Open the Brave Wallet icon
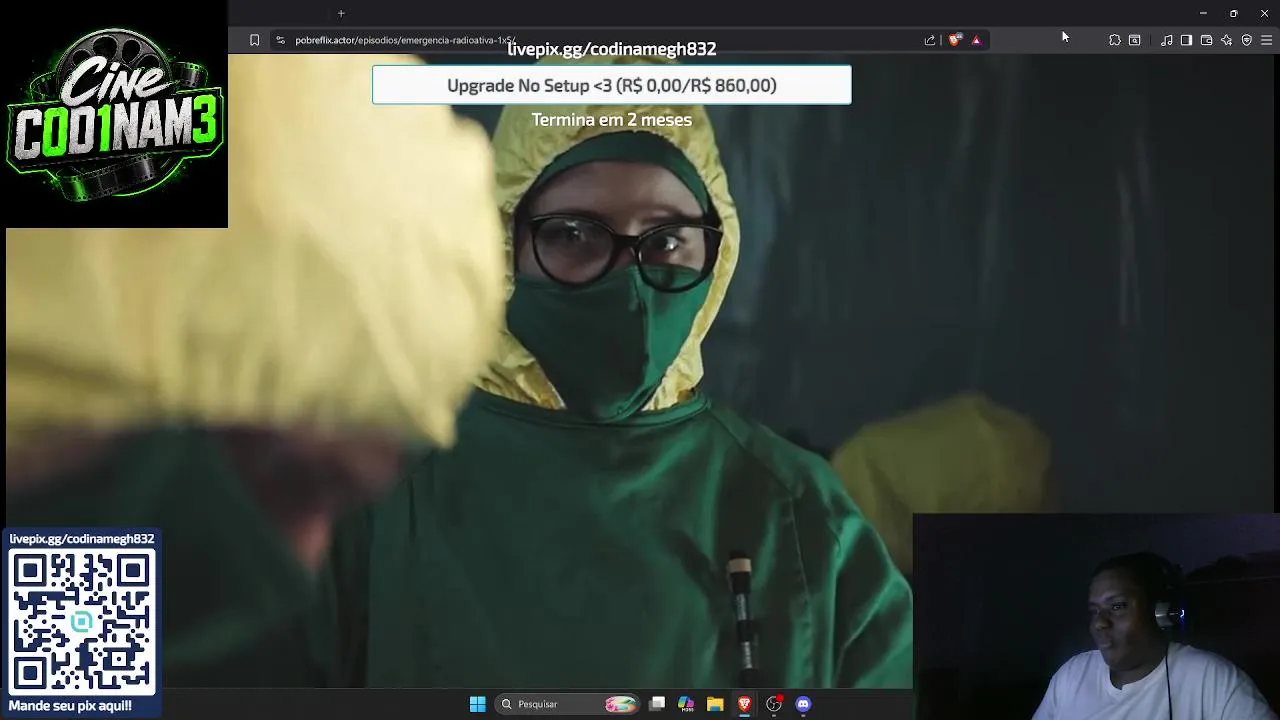This screenshot has width=1280, height=720. pos(1206,40)
